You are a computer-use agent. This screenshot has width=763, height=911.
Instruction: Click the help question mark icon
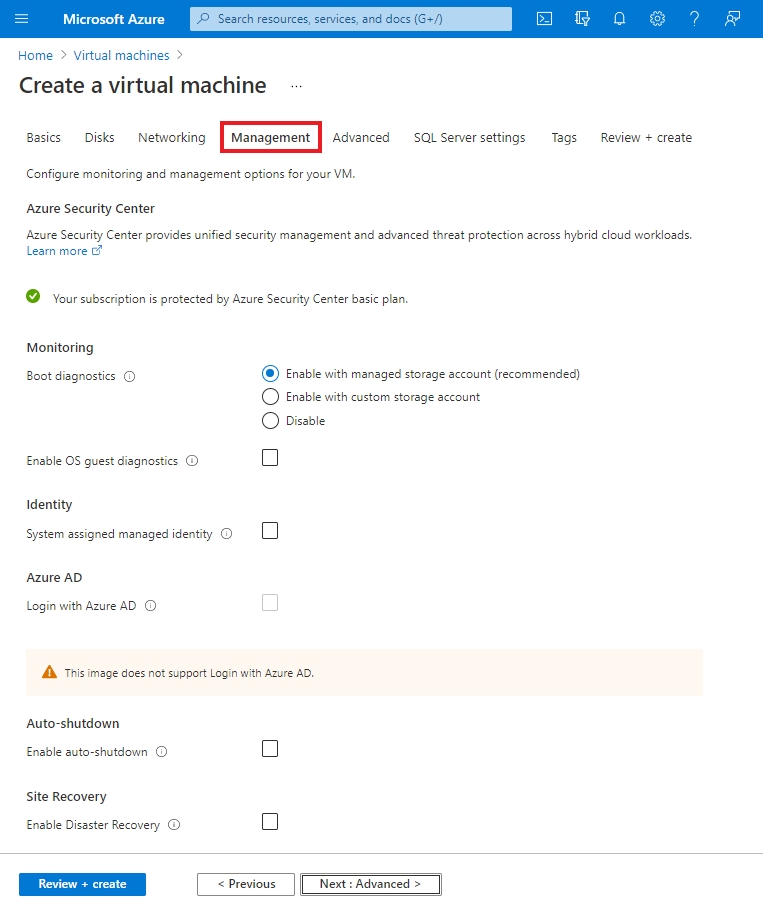click(x=694, y=19)
